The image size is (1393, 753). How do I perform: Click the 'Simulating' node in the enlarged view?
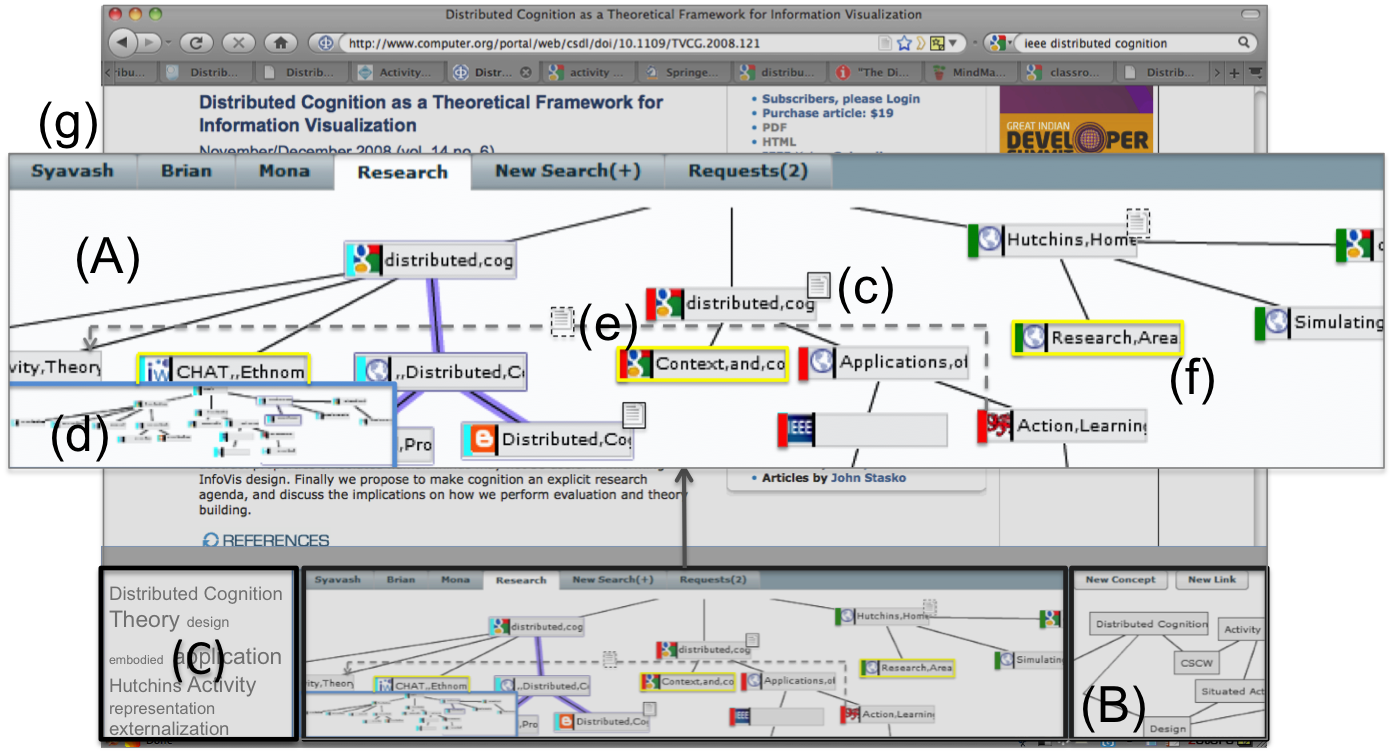pyautogui.click(x=1320, y=323)
